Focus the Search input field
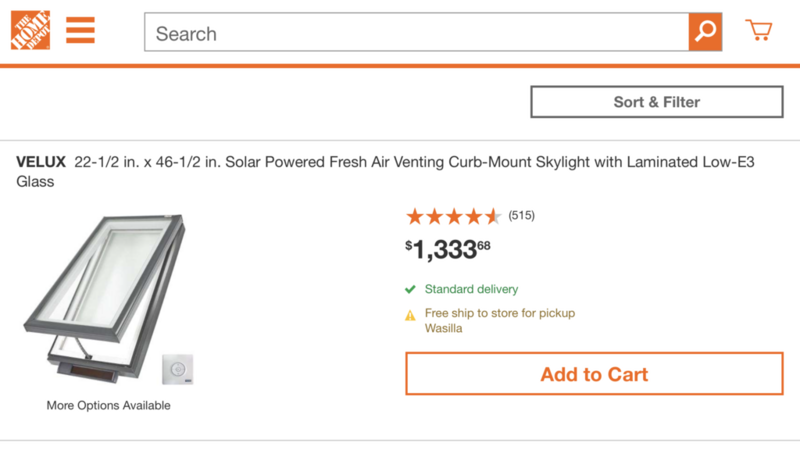This screenshot has height=450, width=800. pos(417,32)
